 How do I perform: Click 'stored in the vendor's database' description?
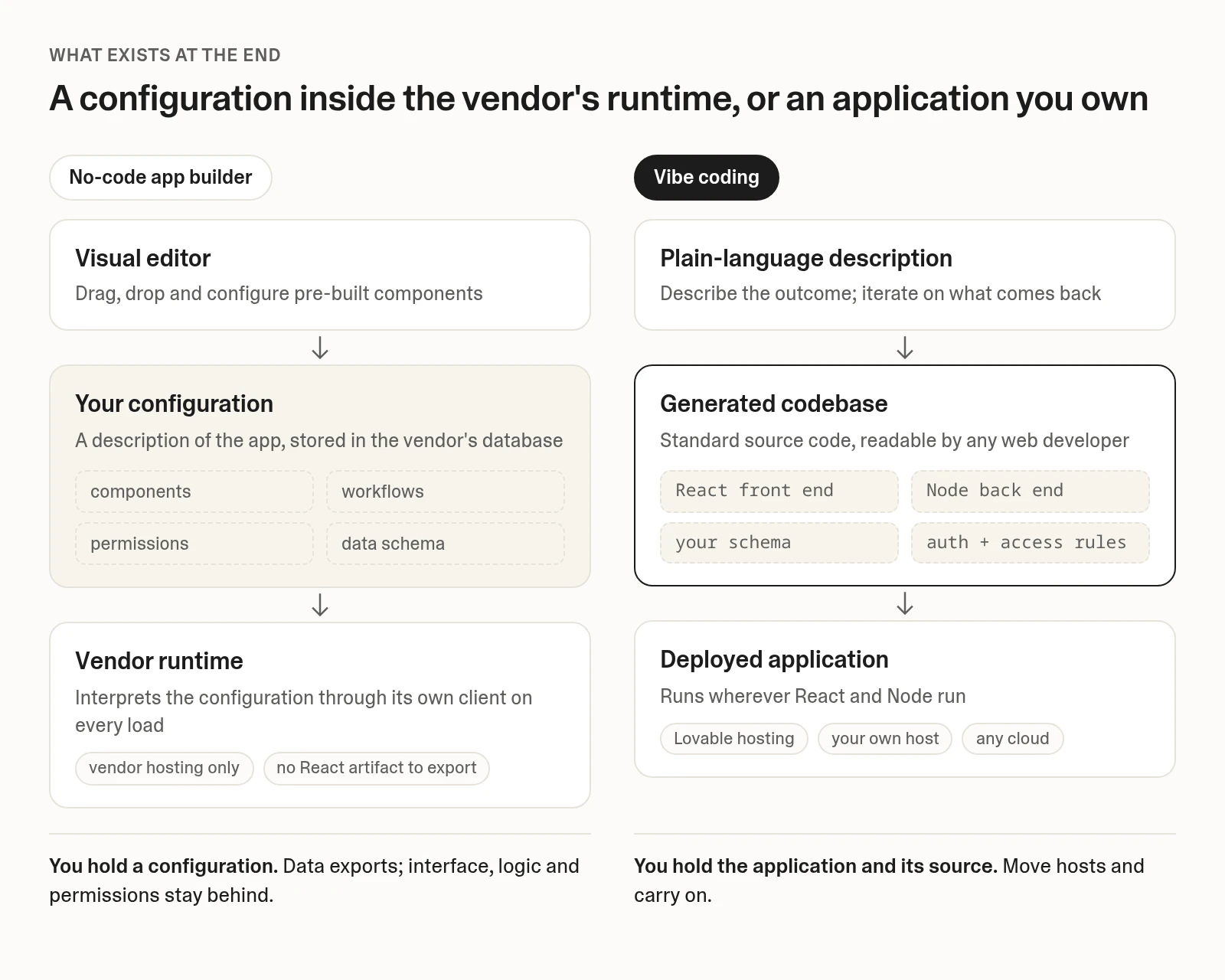318,441
